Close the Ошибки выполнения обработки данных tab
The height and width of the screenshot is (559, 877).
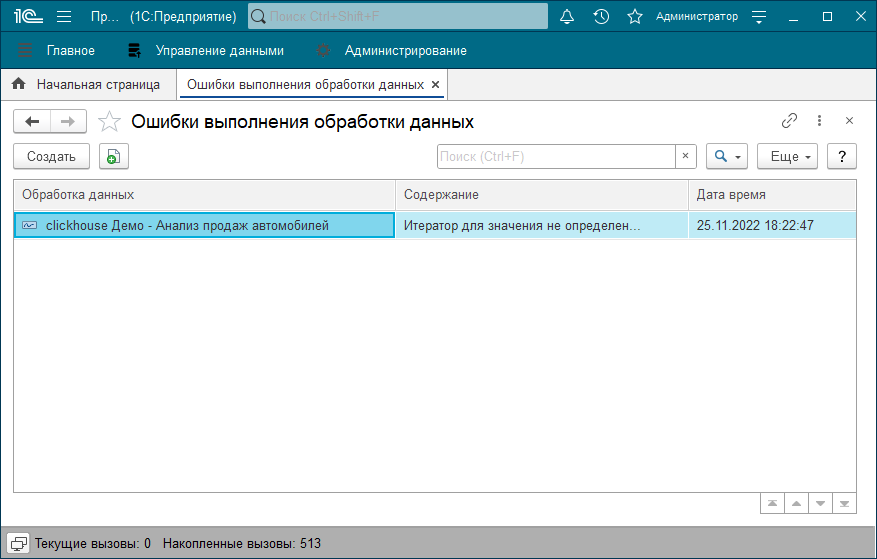coord(435,84)
